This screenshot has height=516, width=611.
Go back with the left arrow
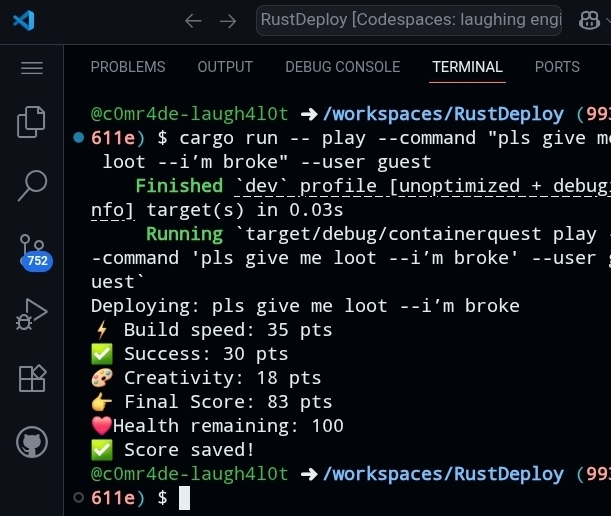pyautogui.click(x=193, y=21)
